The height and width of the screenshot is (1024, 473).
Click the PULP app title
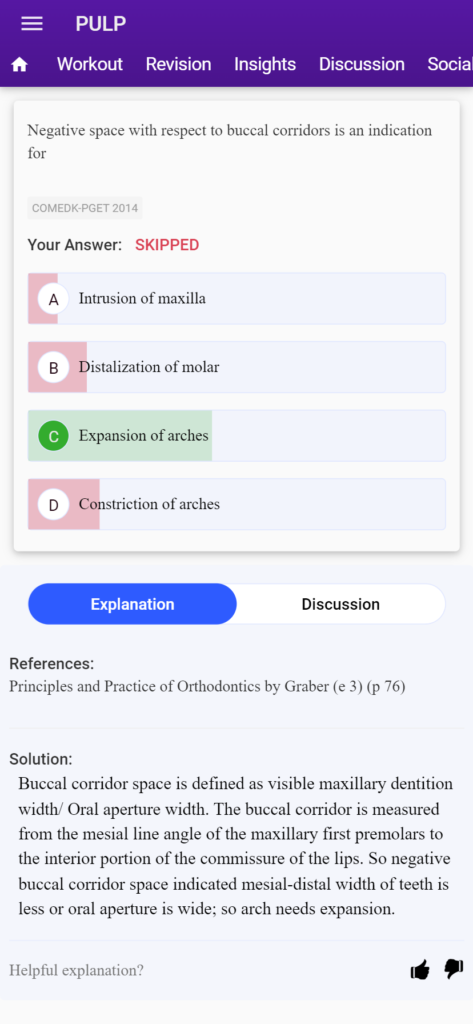click(101, 24)
